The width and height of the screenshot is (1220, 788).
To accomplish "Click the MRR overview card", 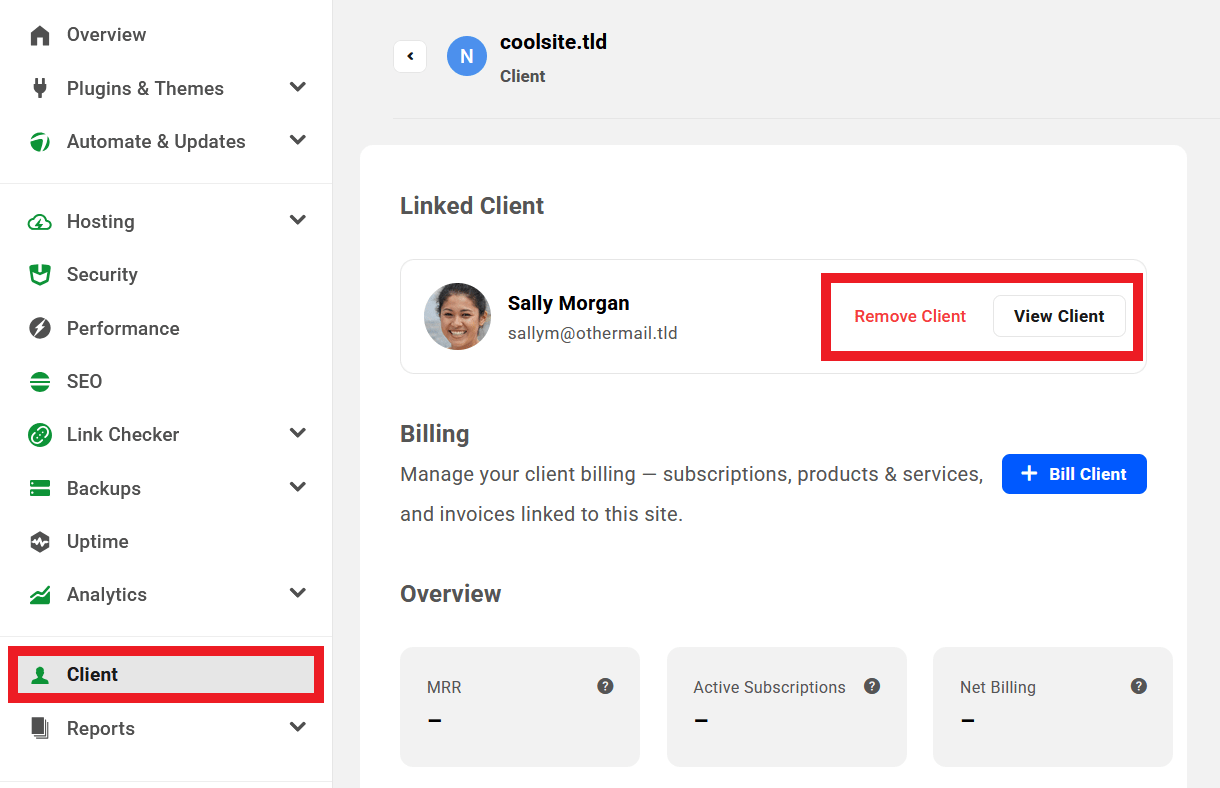I will tap(520, 707).
